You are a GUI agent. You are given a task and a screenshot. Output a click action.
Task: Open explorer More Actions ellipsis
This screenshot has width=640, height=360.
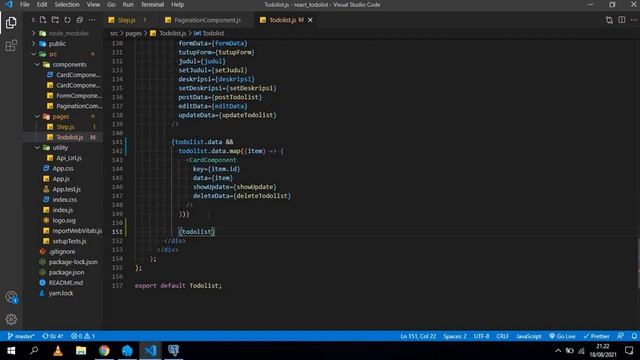click(x=92, y=20)
